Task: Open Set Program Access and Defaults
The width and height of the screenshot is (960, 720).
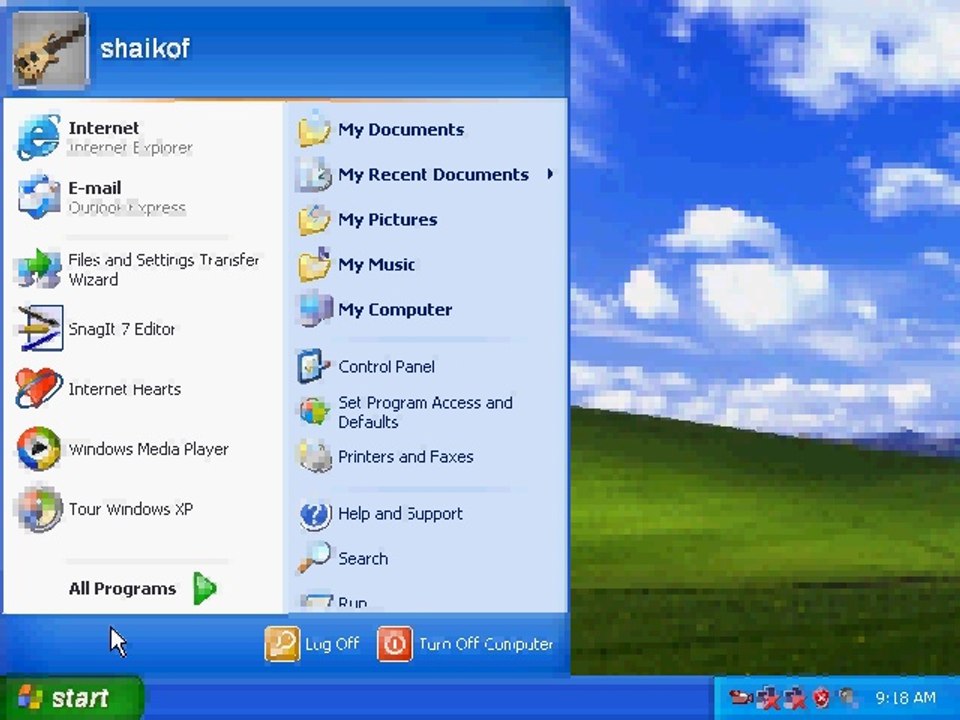Action: click(x=427, y=412)
